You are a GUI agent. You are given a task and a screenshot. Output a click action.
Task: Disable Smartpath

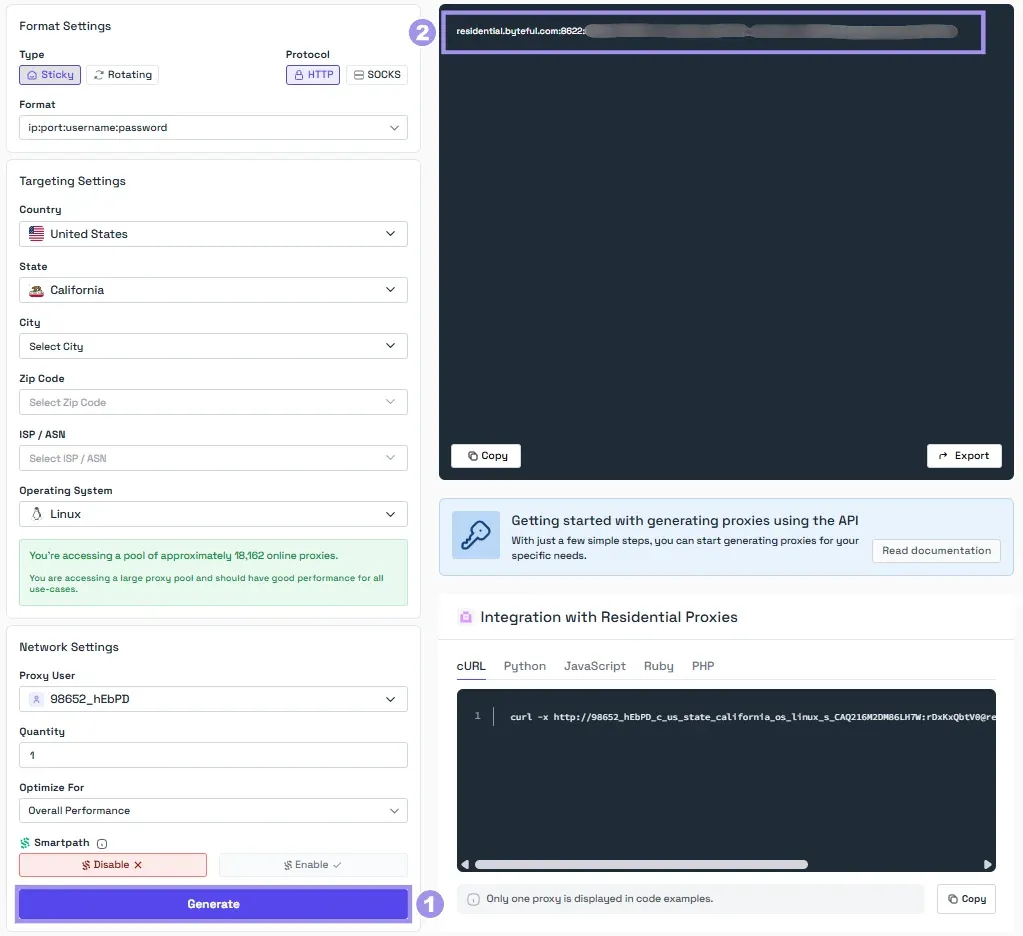[113, 865]
